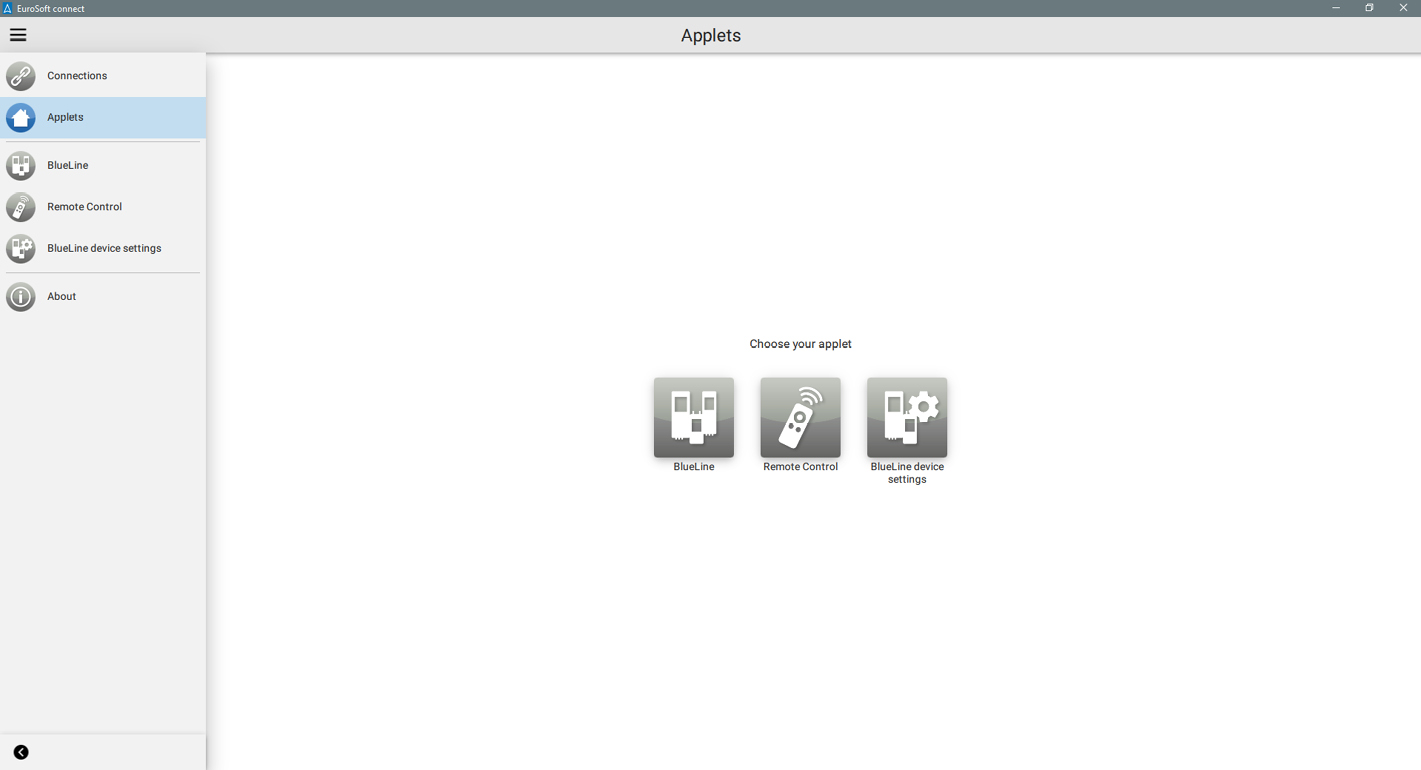Select the Connections text in the sidebar
Image resolution: width=1421 pixels, height=770 pixels.
click(77, 76)
